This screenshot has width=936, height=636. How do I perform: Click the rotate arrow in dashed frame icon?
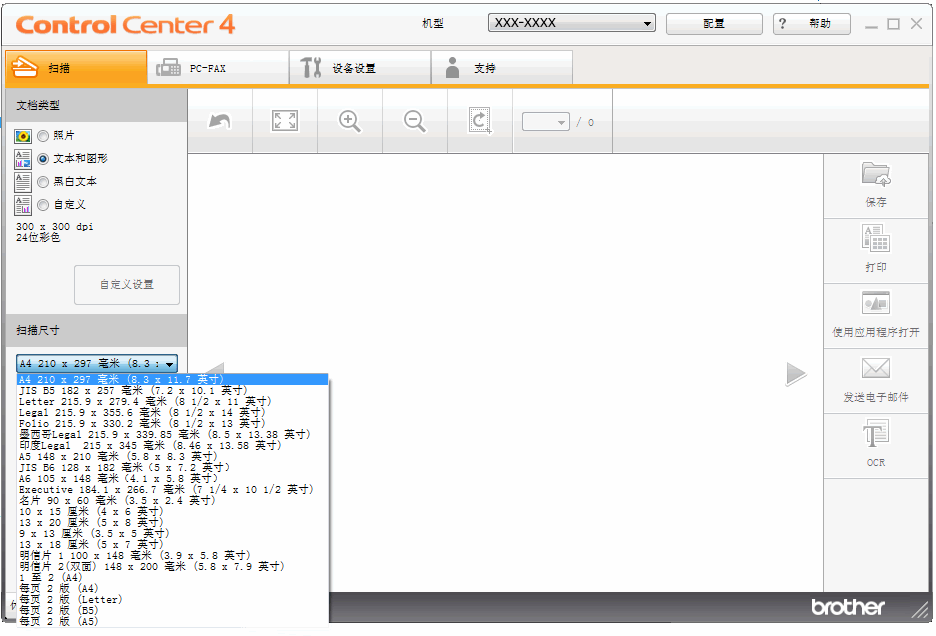479,121
